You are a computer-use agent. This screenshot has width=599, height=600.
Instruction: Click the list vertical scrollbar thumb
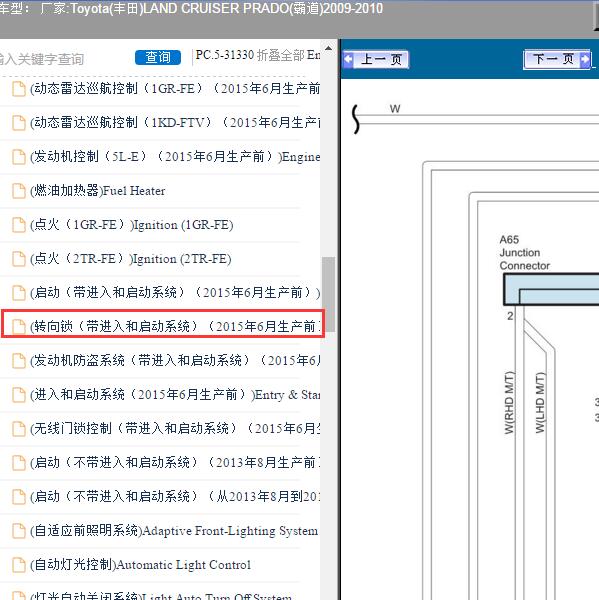pos(328,294)
